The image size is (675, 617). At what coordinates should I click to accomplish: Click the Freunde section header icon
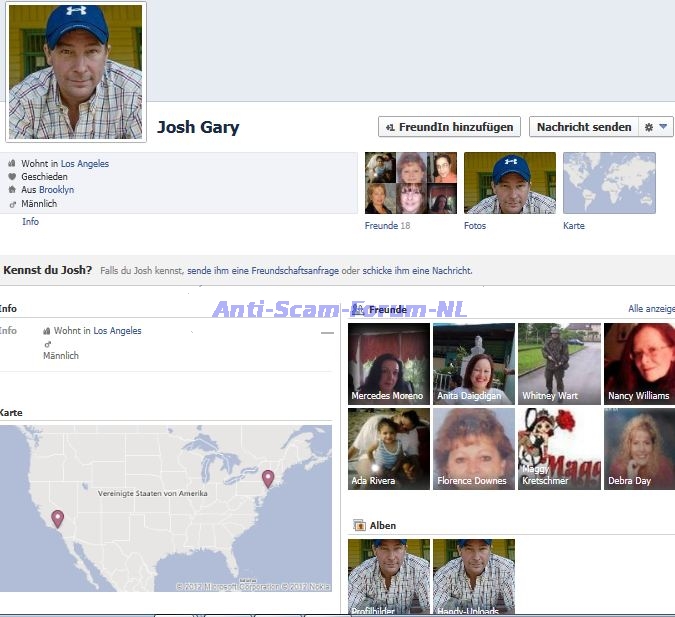click(x=359, y=310)
